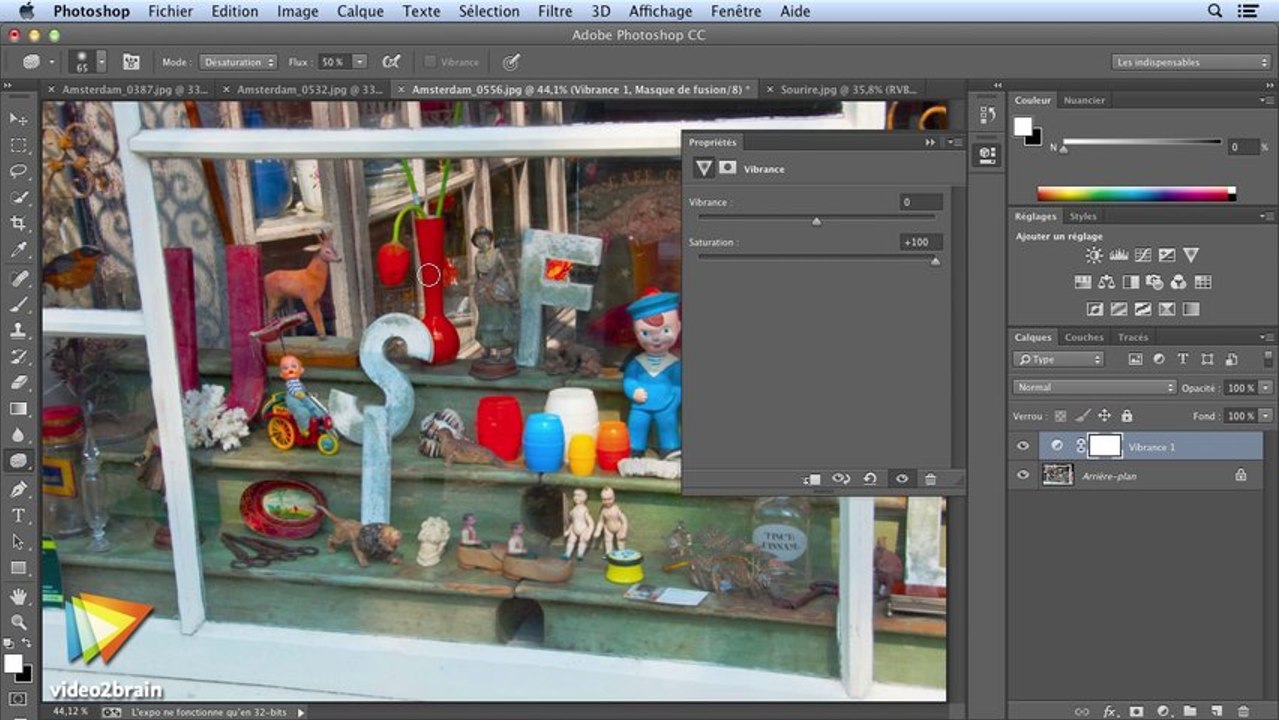This screenshot has height=720, width=1279.
Task: Open the Filtre menu
Action: tap(555, 11)
